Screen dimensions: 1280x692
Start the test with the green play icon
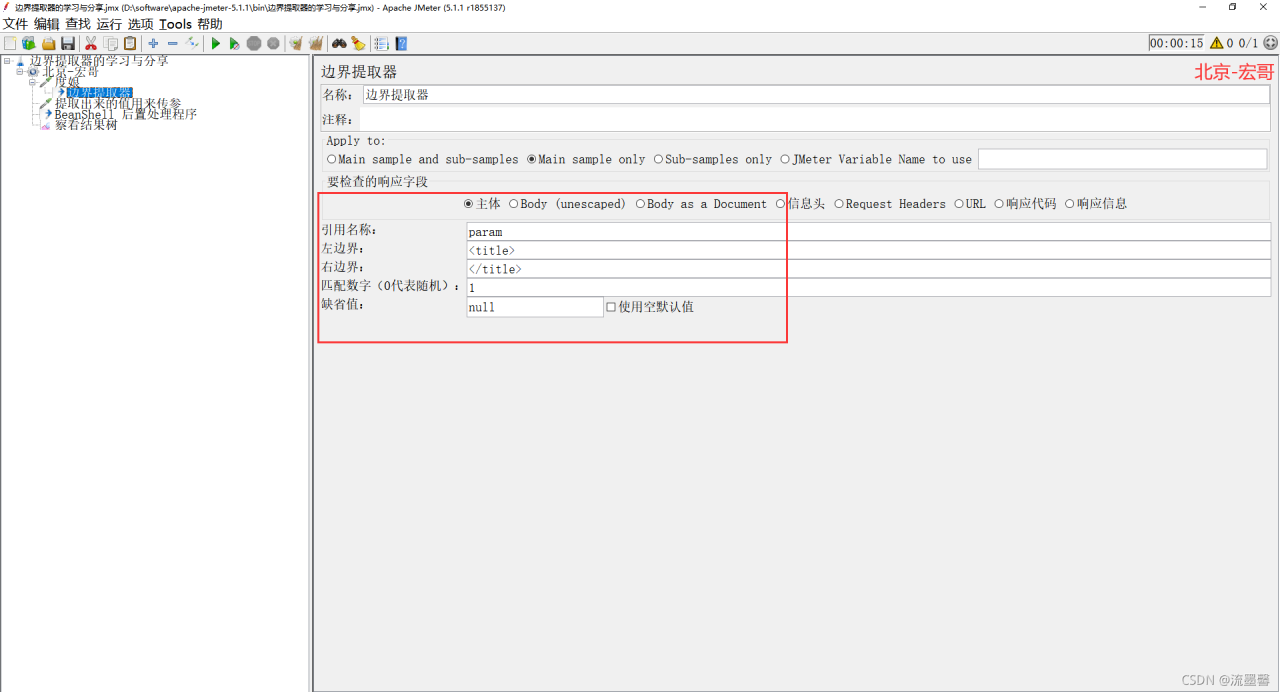pyautogui.click(x=215, y=43)
